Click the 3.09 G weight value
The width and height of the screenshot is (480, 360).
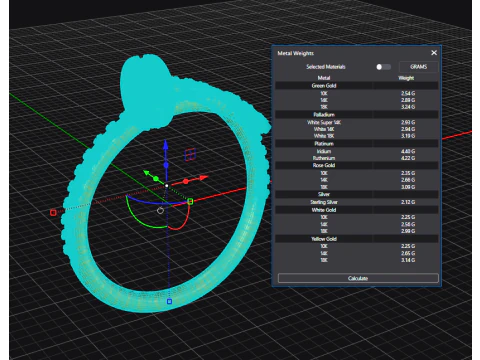coord(408,187)
